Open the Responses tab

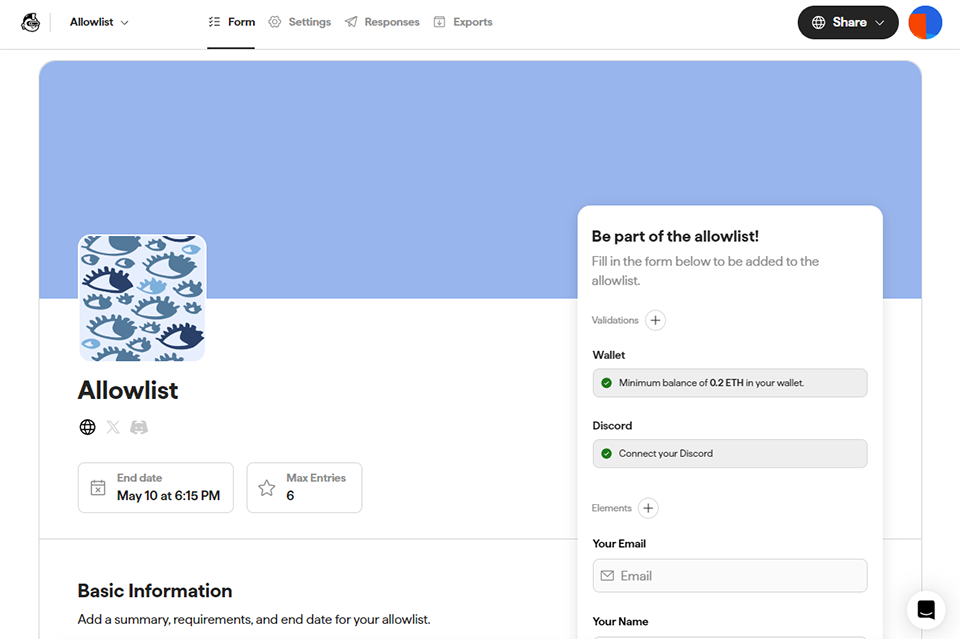pos(382,22)
